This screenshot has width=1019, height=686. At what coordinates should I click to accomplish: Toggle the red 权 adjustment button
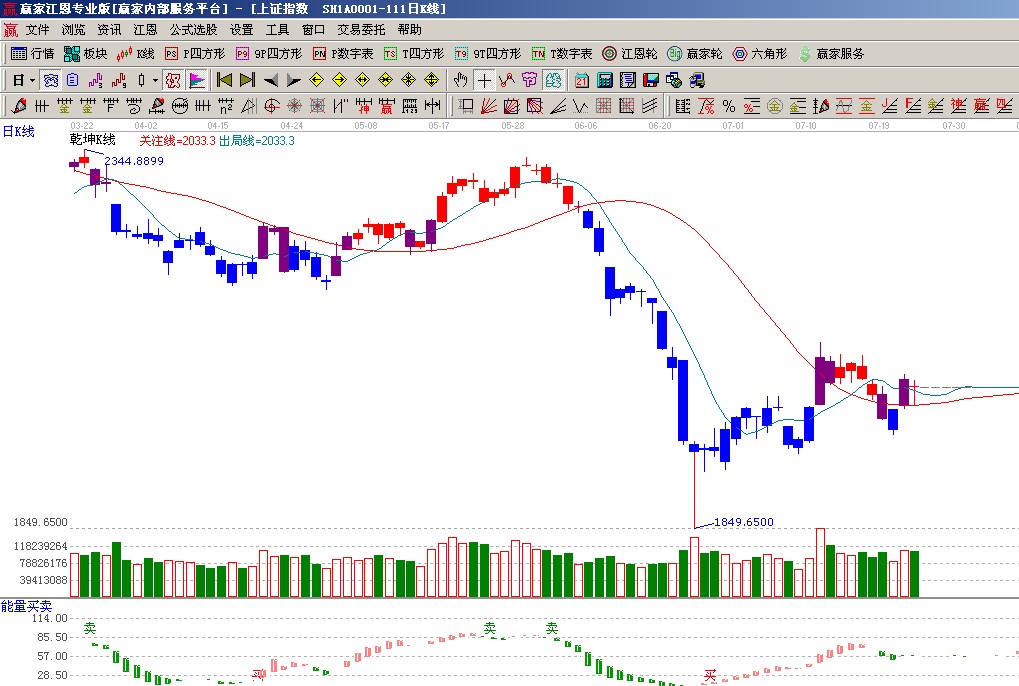click(173, 80)
